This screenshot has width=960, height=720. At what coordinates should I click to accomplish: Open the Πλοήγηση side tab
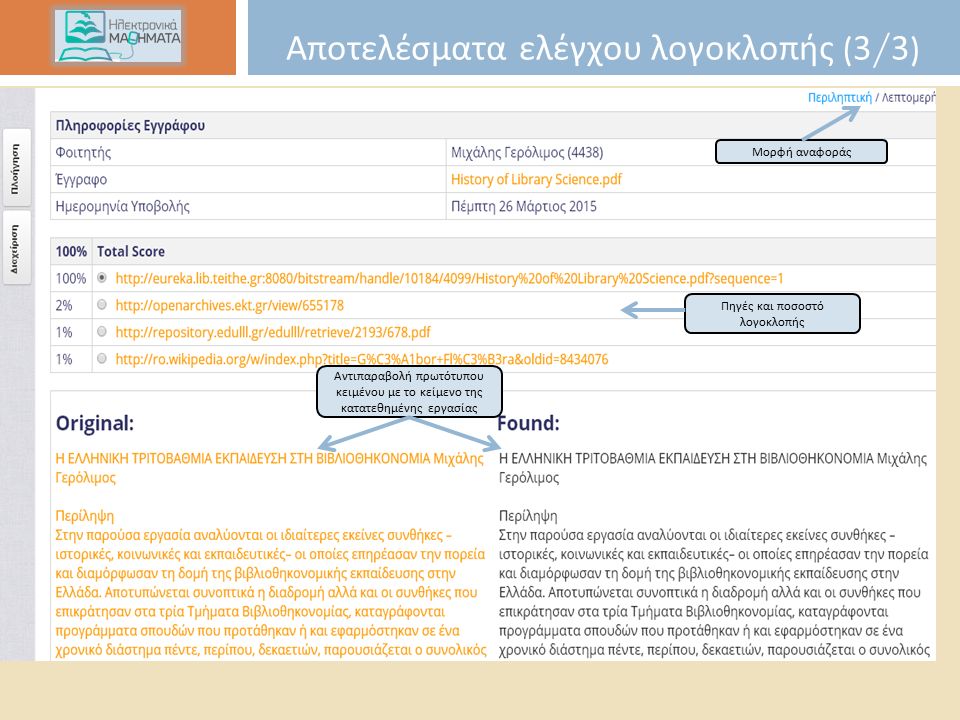tap(16, 170)
